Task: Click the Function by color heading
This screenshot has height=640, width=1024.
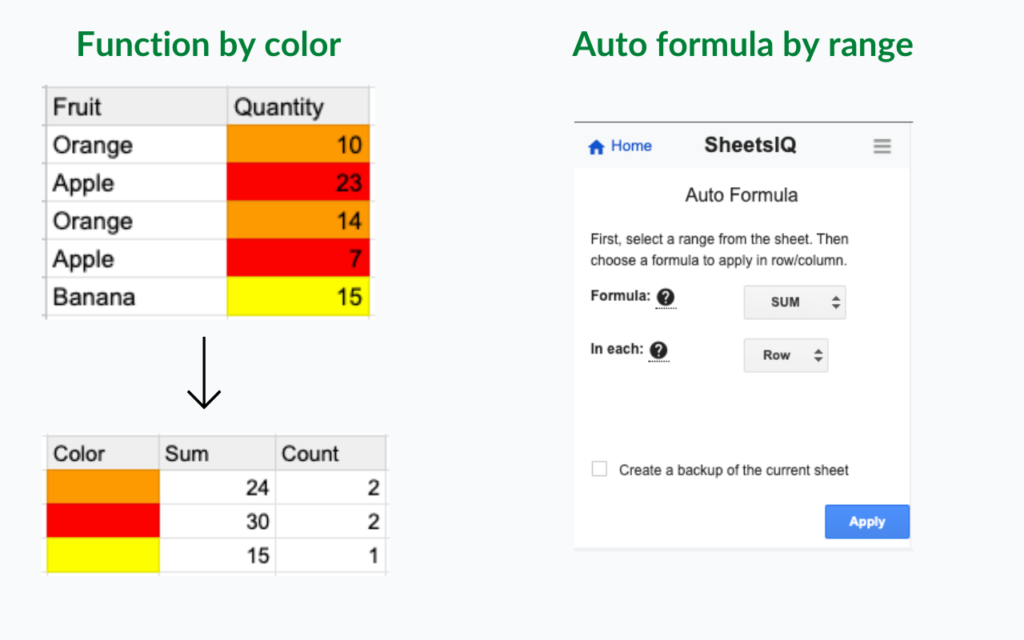Action: [x=208, y=44]
